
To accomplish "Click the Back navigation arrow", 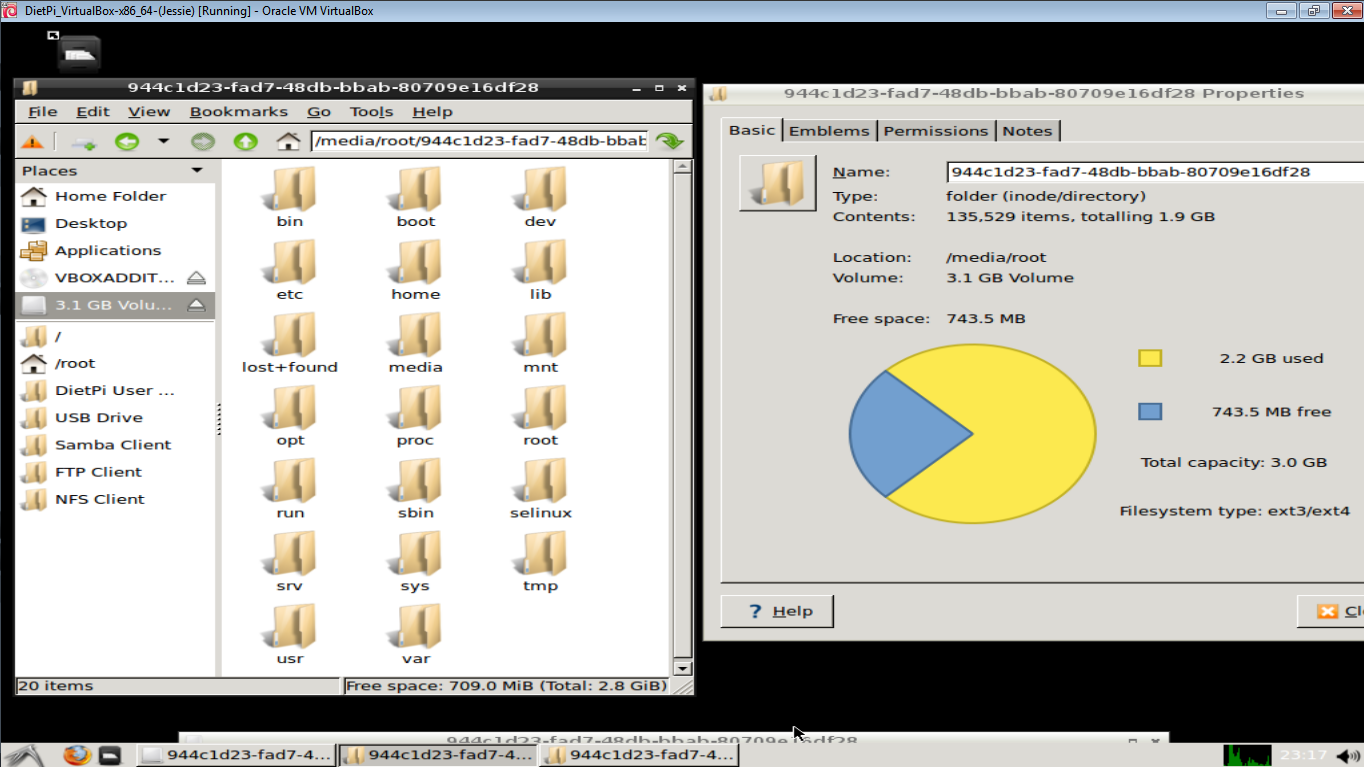I will tap(127, 141).
